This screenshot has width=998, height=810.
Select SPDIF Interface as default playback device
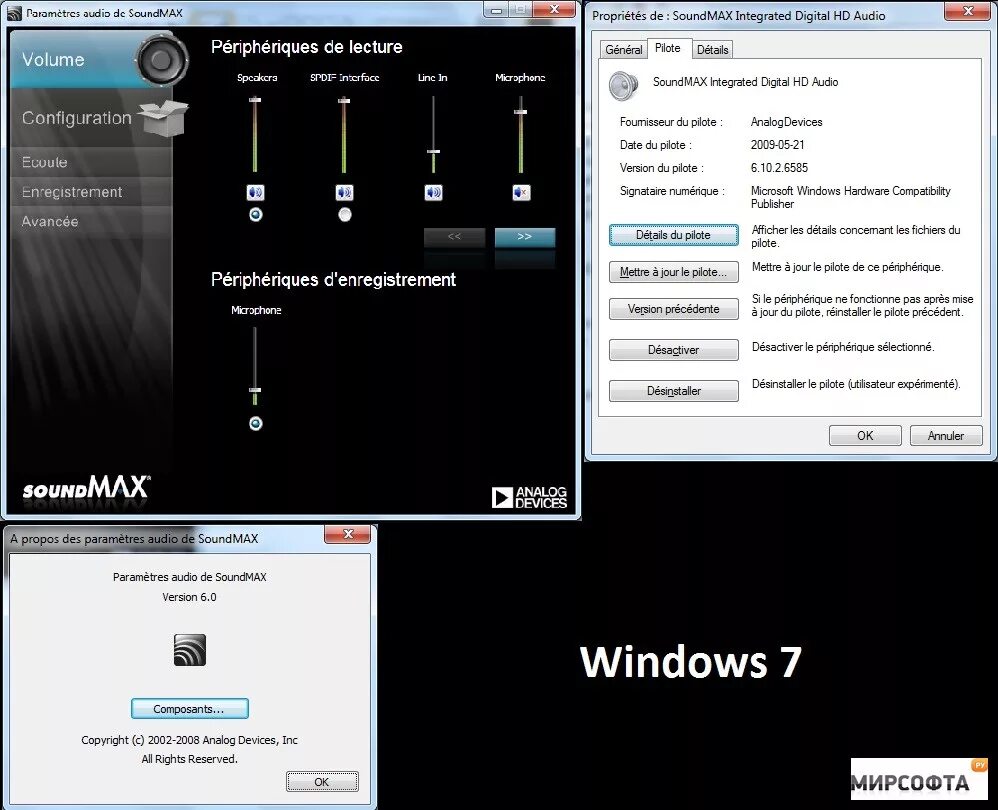(345, 214)
